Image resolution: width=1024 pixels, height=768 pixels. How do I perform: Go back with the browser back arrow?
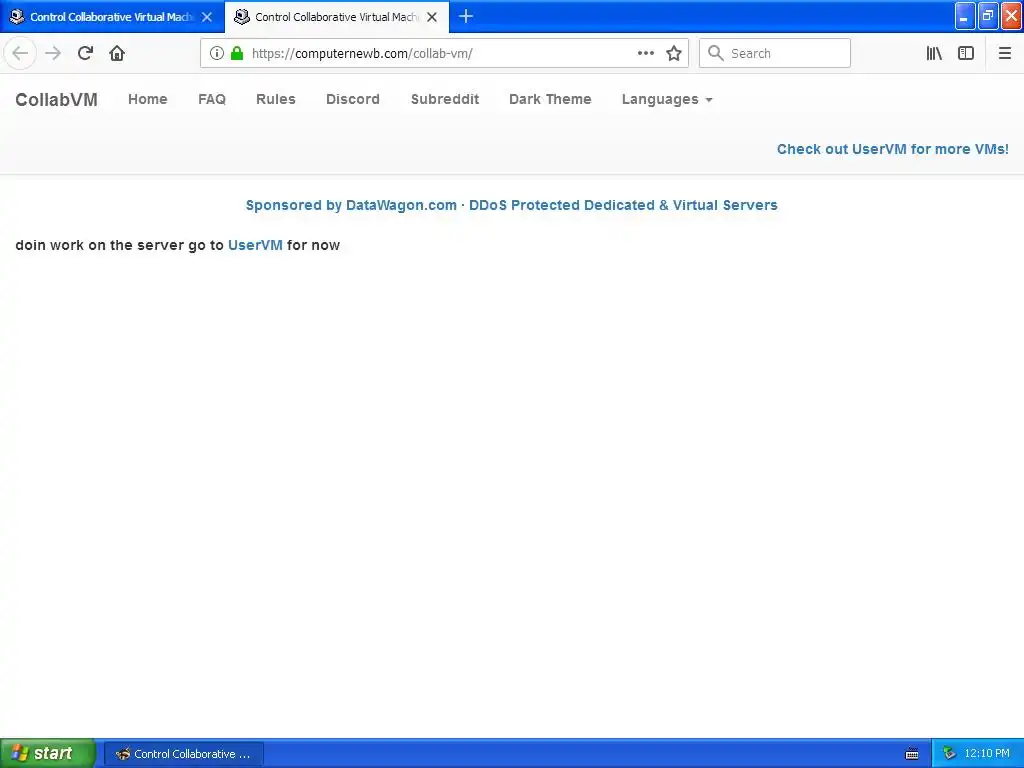tap(20, 53)
